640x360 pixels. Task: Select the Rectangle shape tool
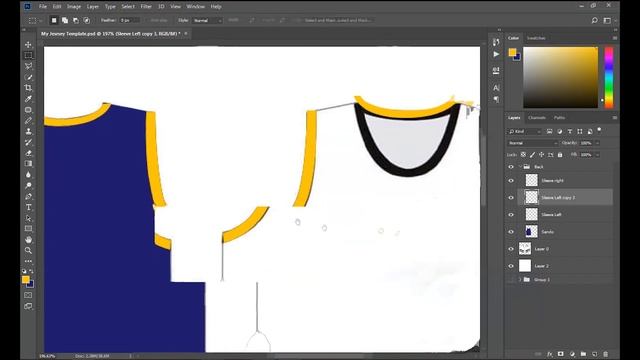point(28,229)
